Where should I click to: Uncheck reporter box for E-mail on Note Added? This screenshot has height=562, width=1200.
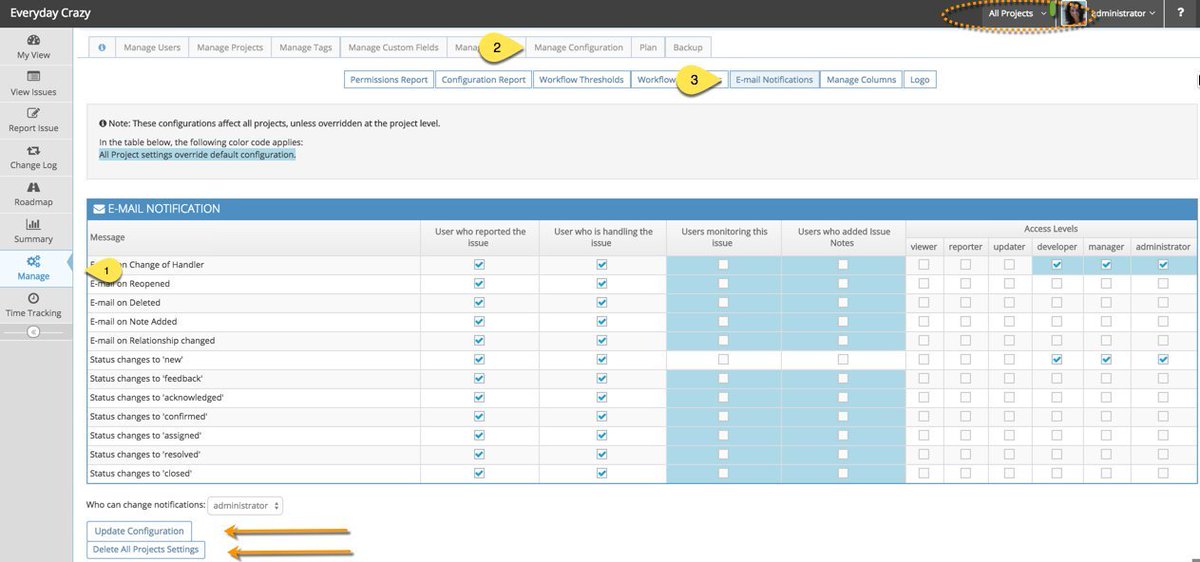[x=479, y=322]
